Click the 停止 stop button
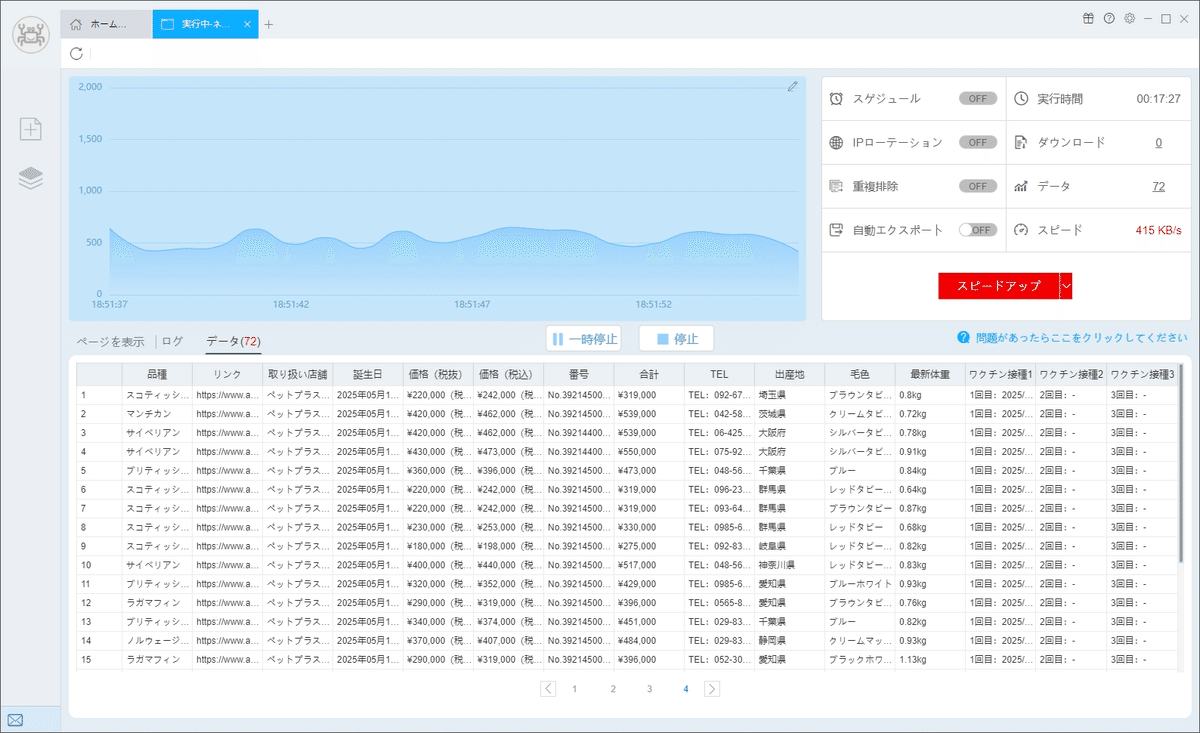The width and height of the screenshot is (1200, 733). pos(676,338)
